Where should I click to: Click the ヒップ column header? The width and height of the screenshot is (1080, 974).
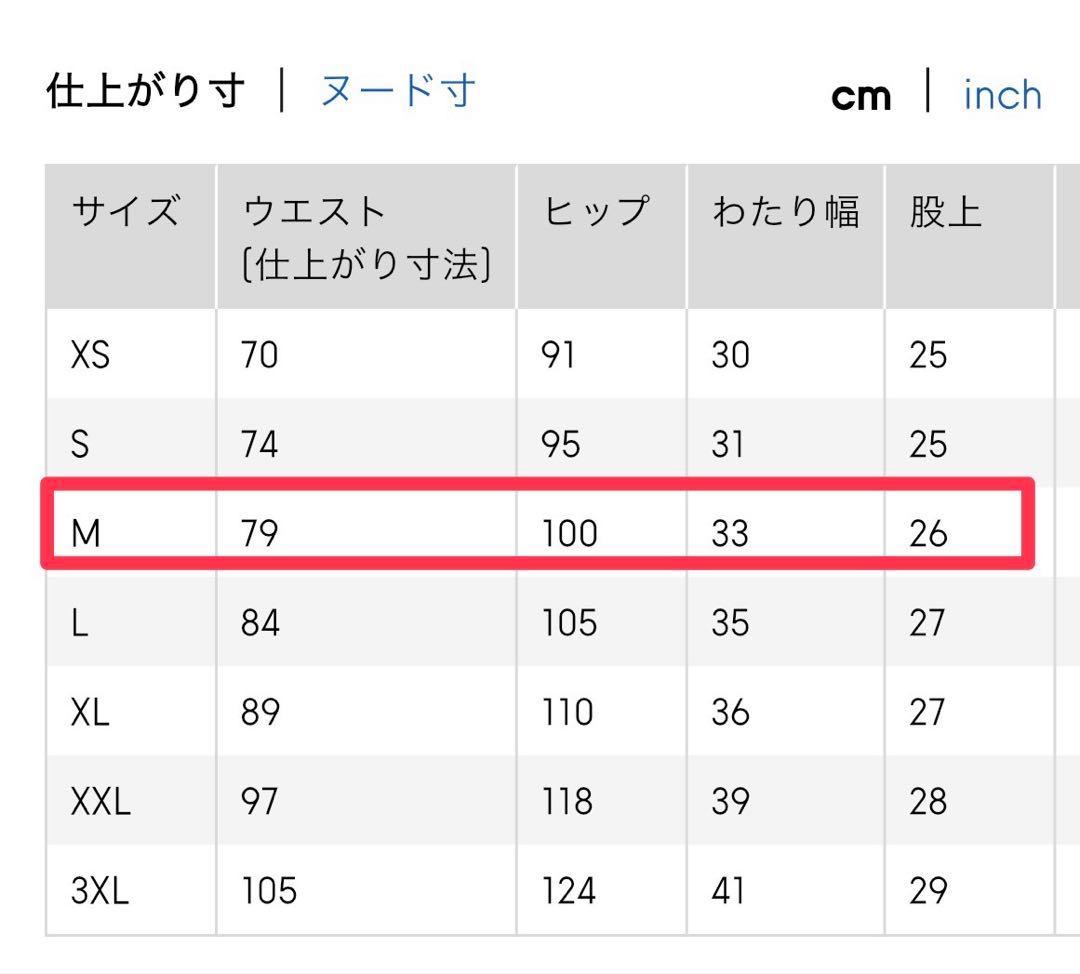(x=596, y=213)
